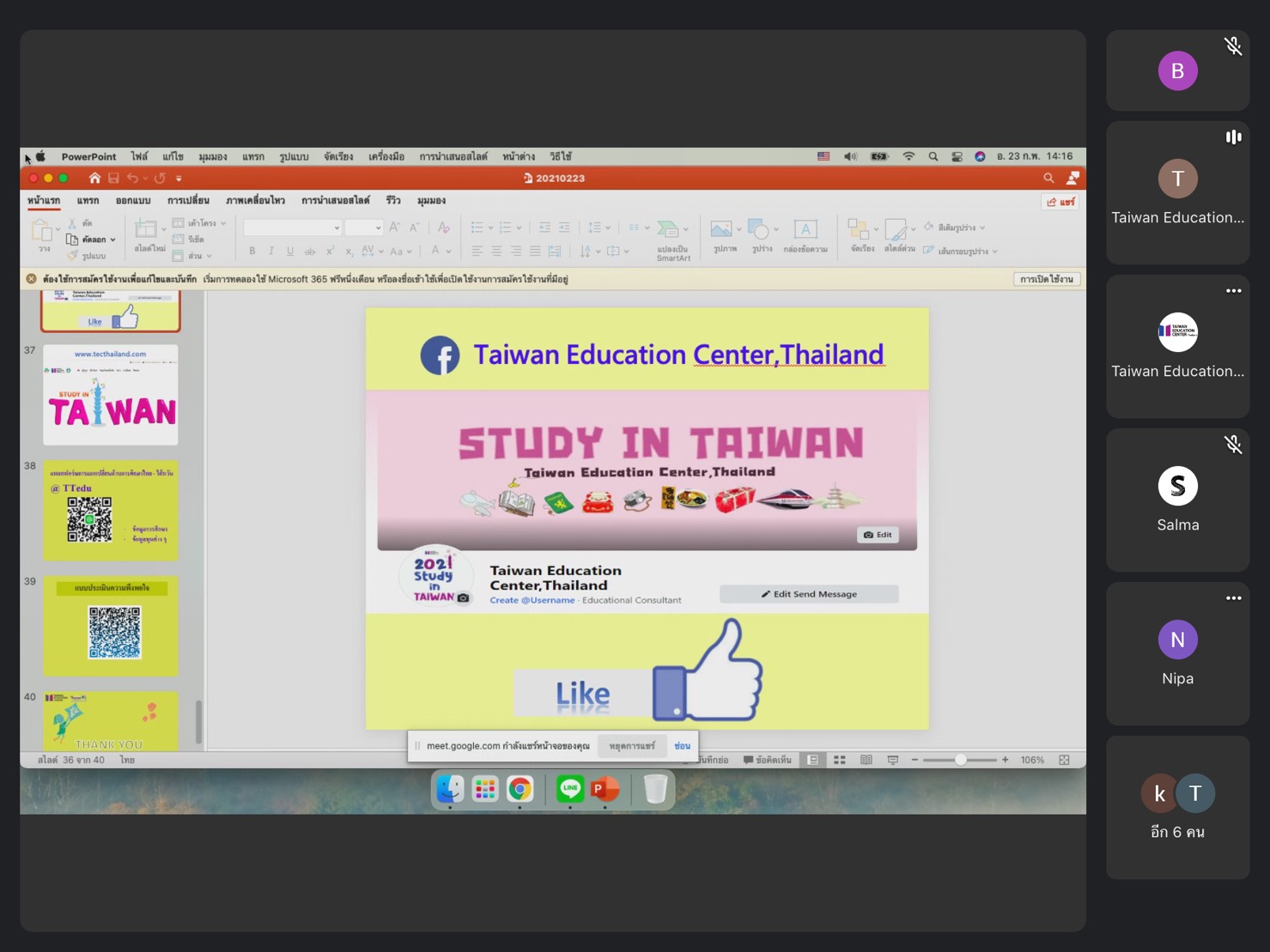Click Stop sharing button (หยุดการแชร์)

[x=632, y=746]
